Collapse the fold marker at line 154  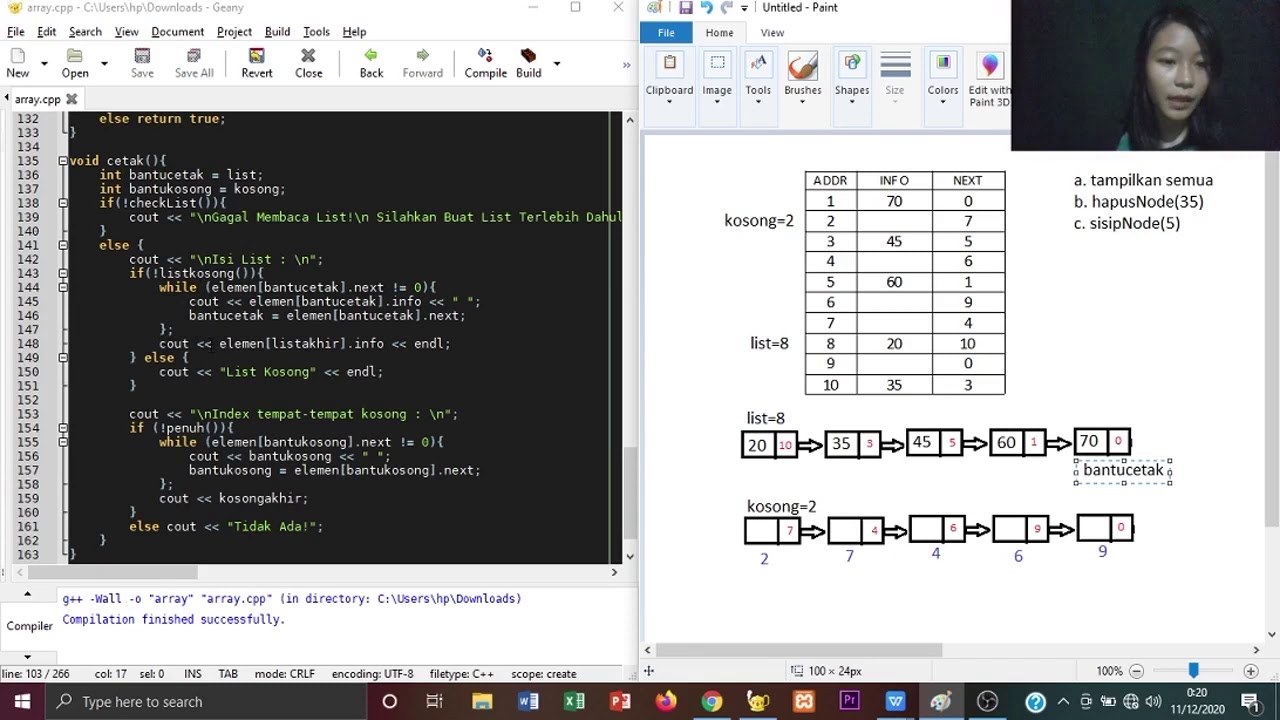pyautogui.click(x=63, y=428)
